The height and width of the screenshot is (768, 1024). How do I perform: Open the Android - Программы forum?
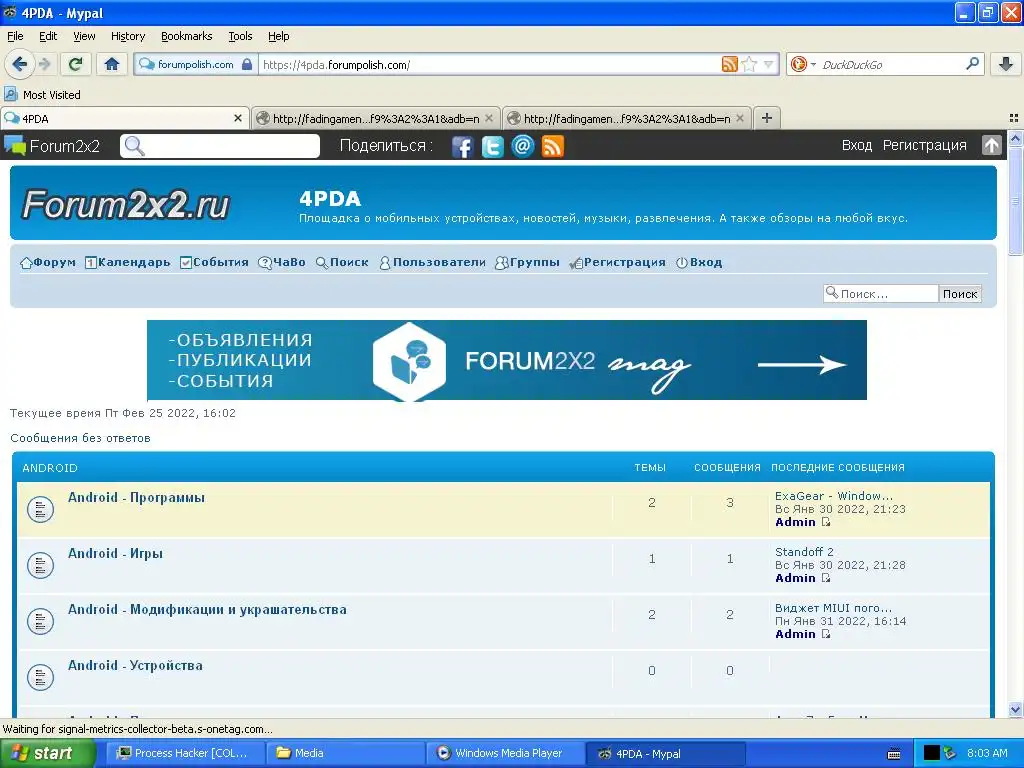coord(136,498)
